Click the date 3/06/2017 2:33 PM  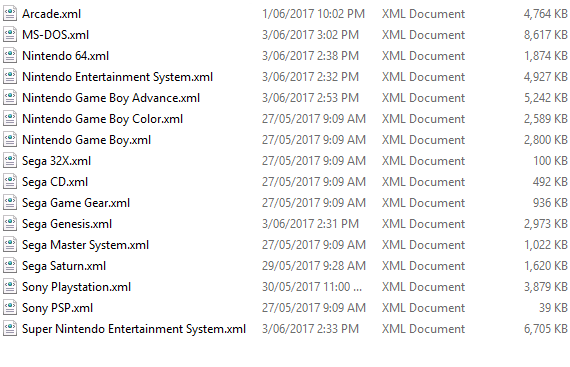(x=310, y=329)
